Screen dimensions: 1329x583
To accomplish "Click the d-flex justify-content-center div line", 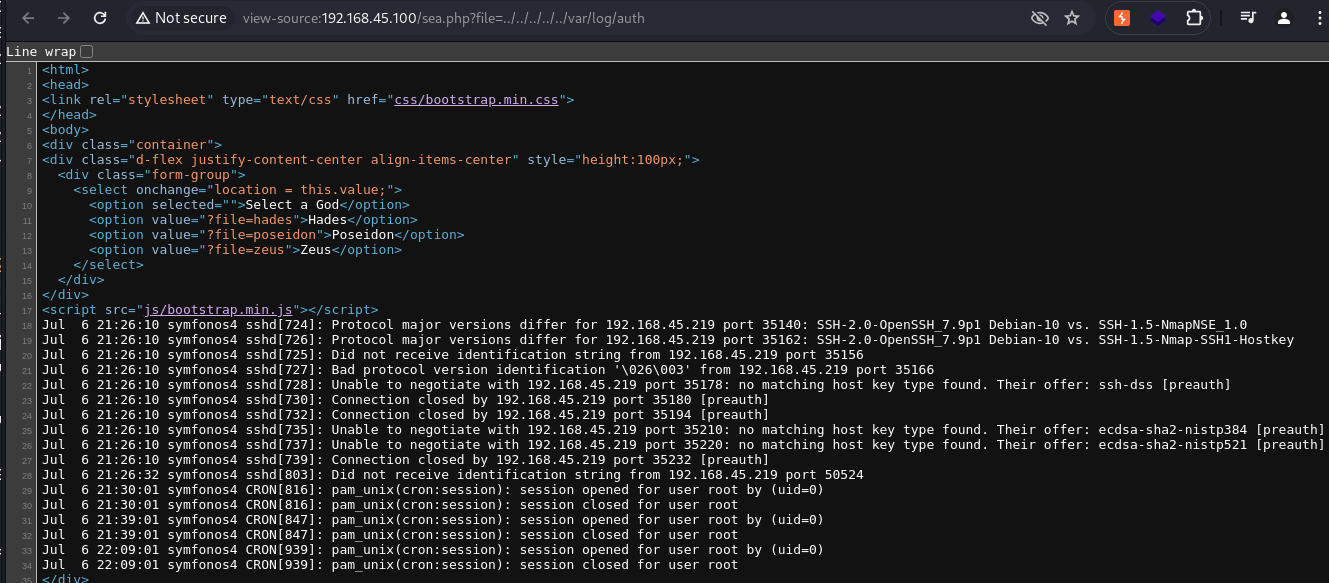I will [371, 160].
